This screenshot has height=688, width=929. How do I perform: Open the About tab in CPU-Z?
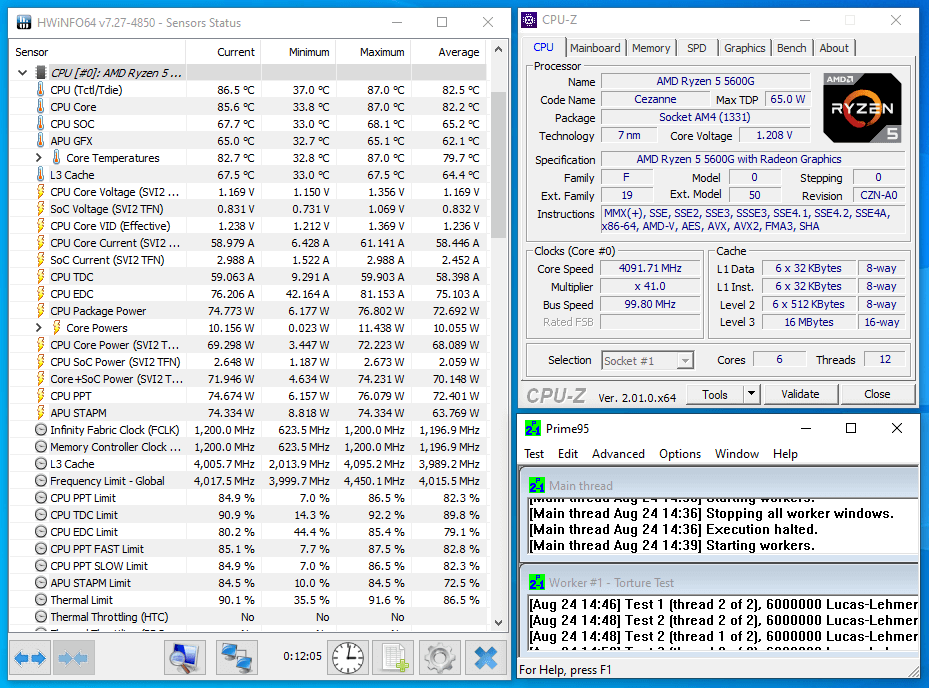coord(834,48)
